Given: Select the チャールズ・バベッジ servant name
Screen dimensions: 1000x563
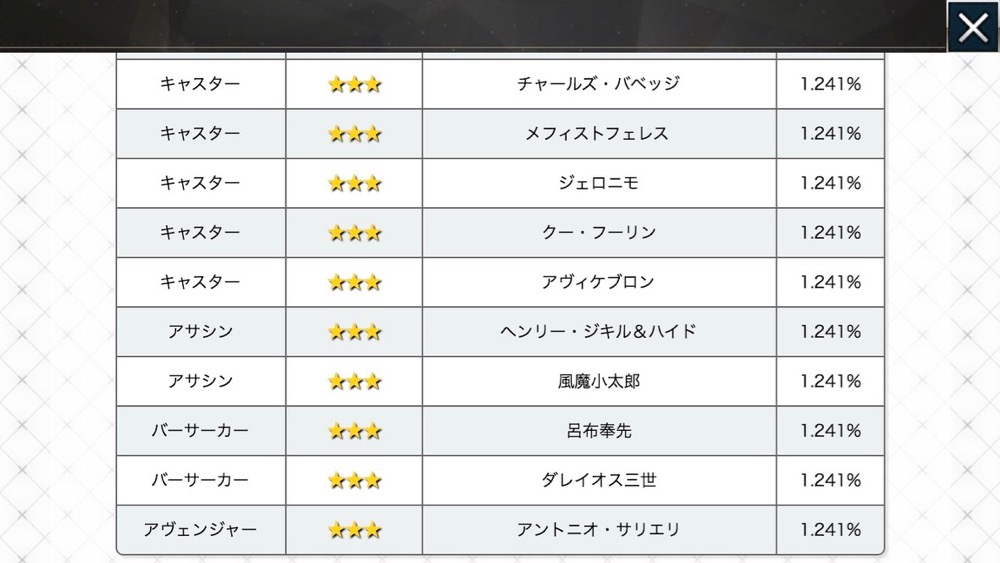Looking at the screenshot, I should (598, 84).
